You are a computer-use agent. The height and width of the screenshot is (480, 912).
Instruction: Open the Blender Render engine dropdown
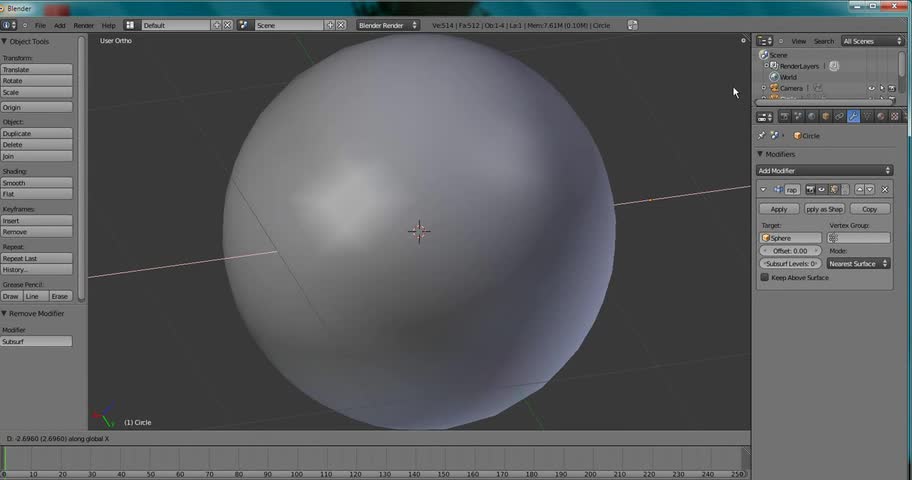tap(387, 25)
